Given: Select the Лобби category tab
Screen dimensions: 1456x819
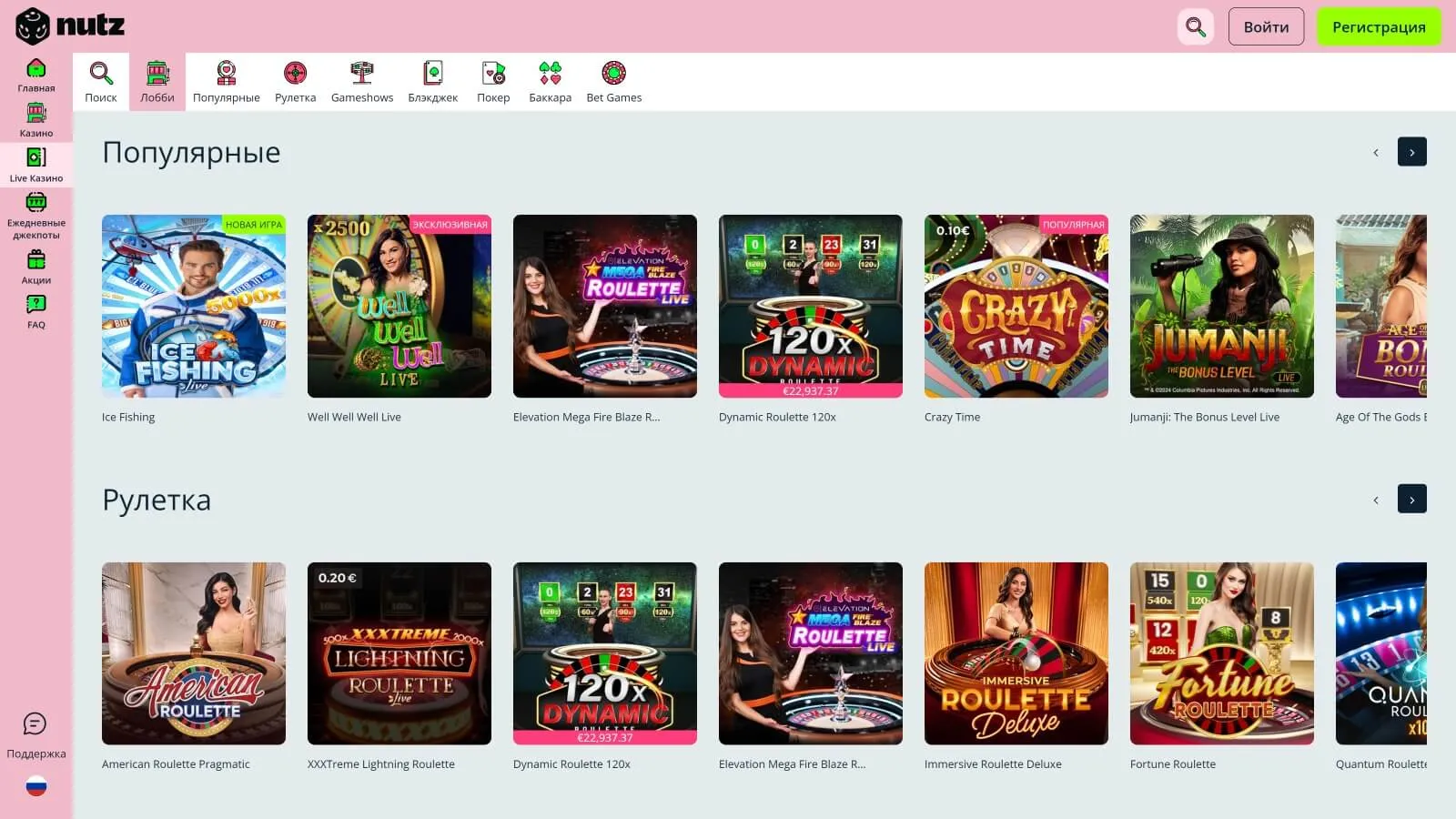Looking at the screenshot, I should pos(157,82).
